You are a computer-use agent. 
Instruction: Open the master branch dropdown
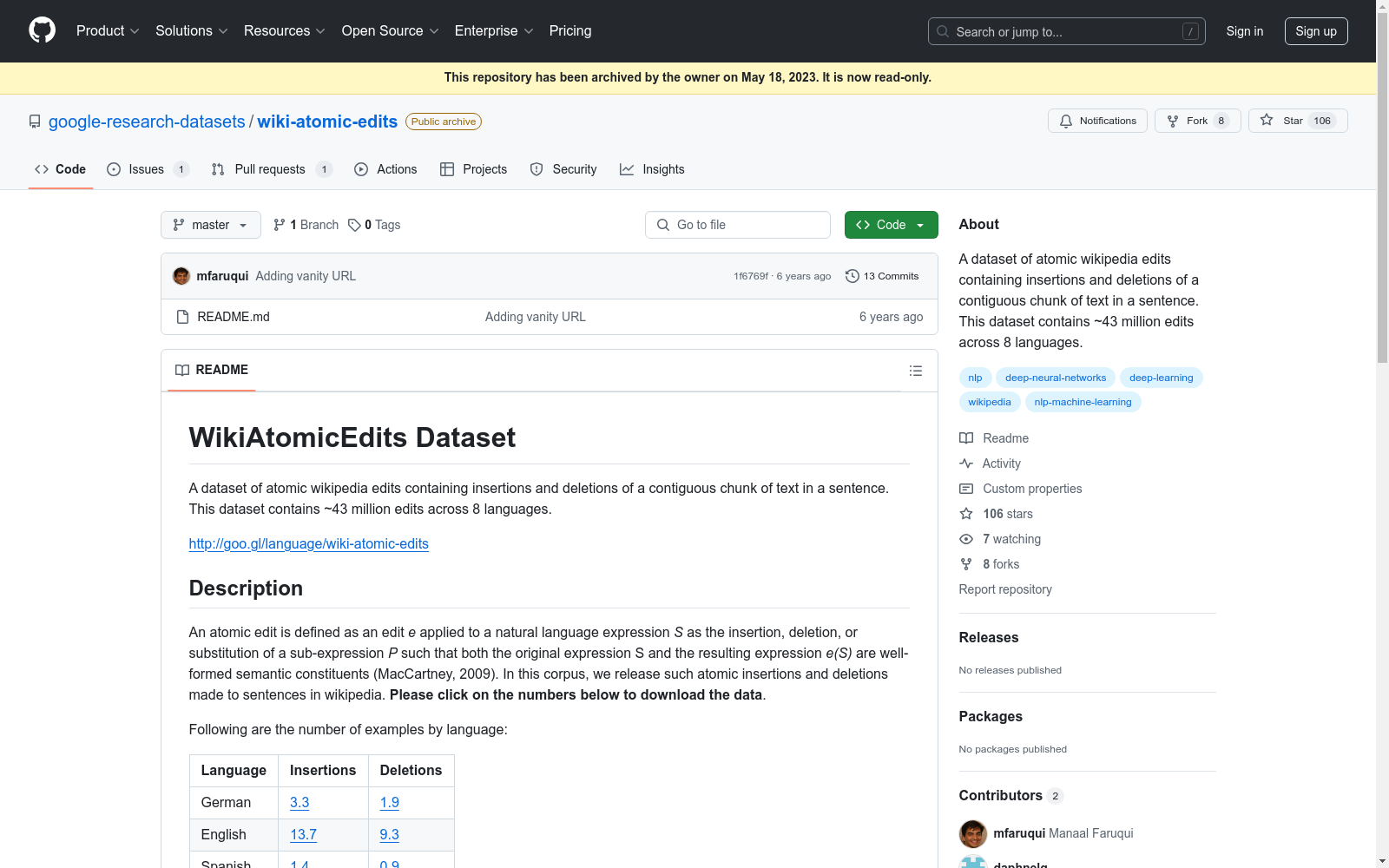pyautogui.click(x=211, y=225)
